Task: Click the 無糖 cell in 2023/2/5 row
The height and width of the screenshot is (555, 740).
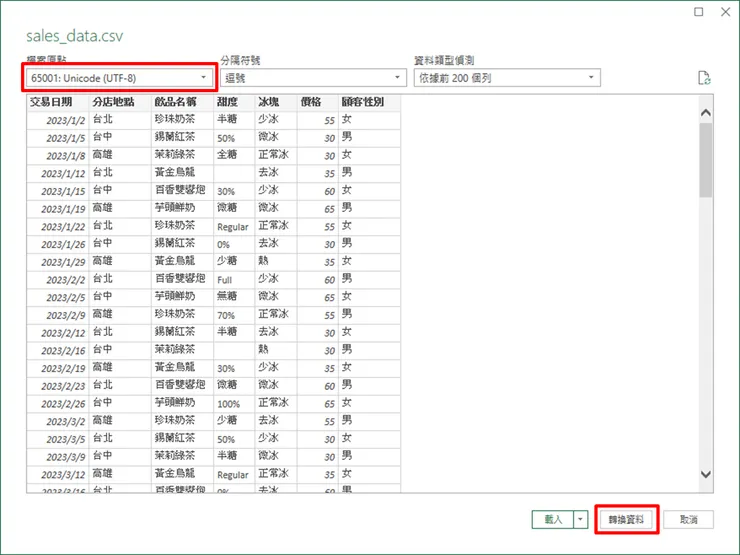Action: (234, 297)
